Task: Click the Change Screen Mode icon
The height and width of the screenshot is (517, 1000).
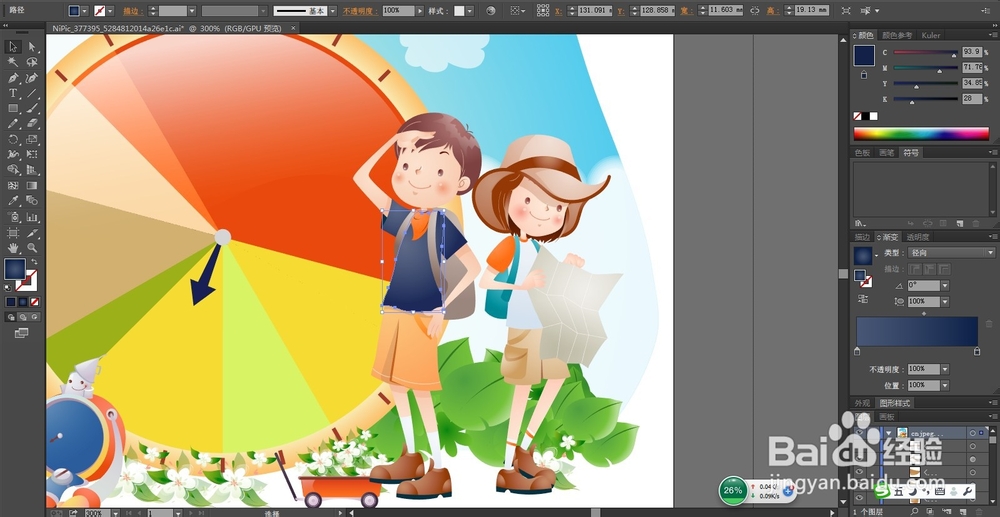Action: point(22,332)
